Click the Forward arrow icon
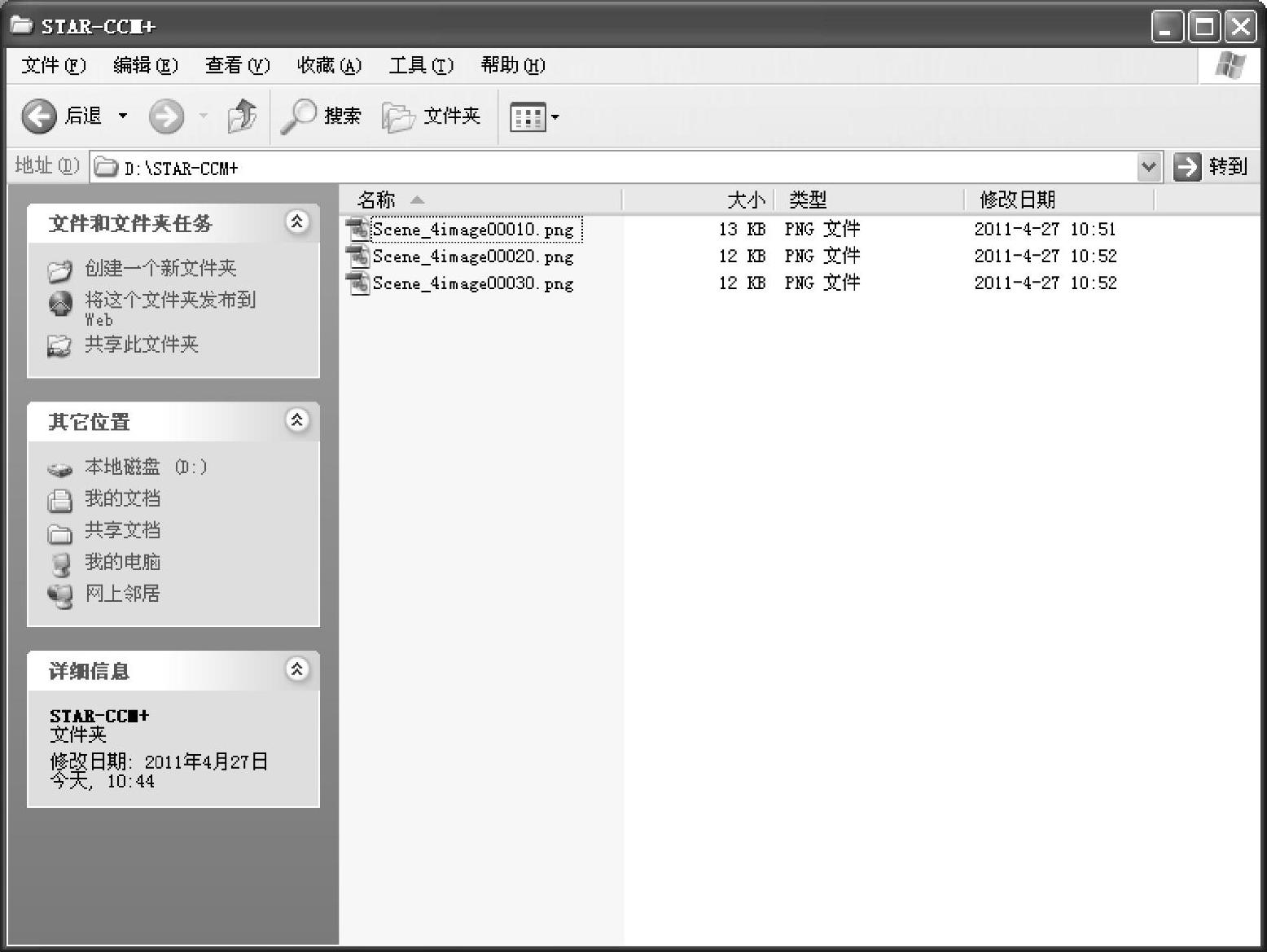The height and width of the screenshot is (952, 1267). 166,116
